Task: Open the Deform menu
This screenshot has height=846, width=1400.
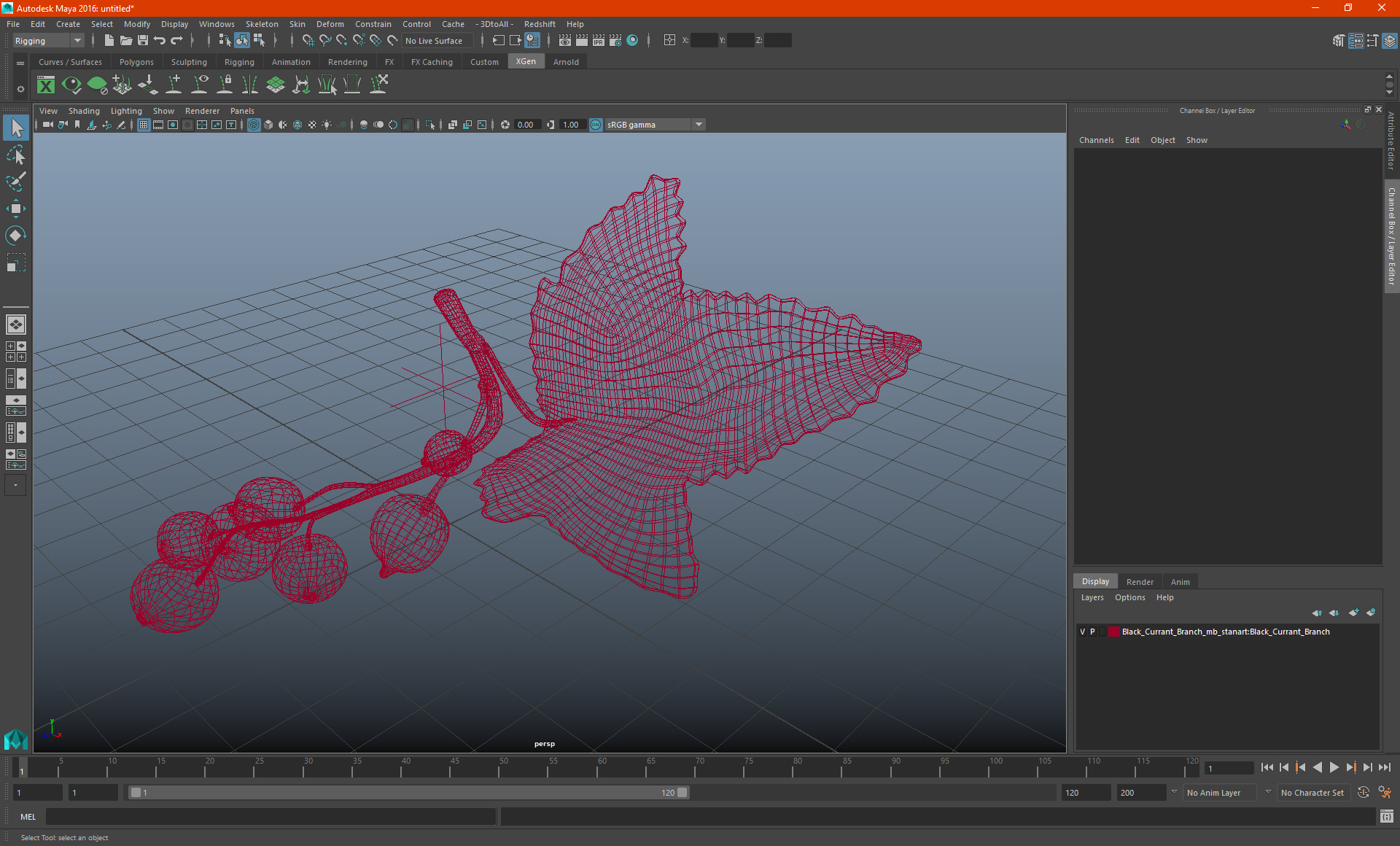Action: [x=330, y=24]
